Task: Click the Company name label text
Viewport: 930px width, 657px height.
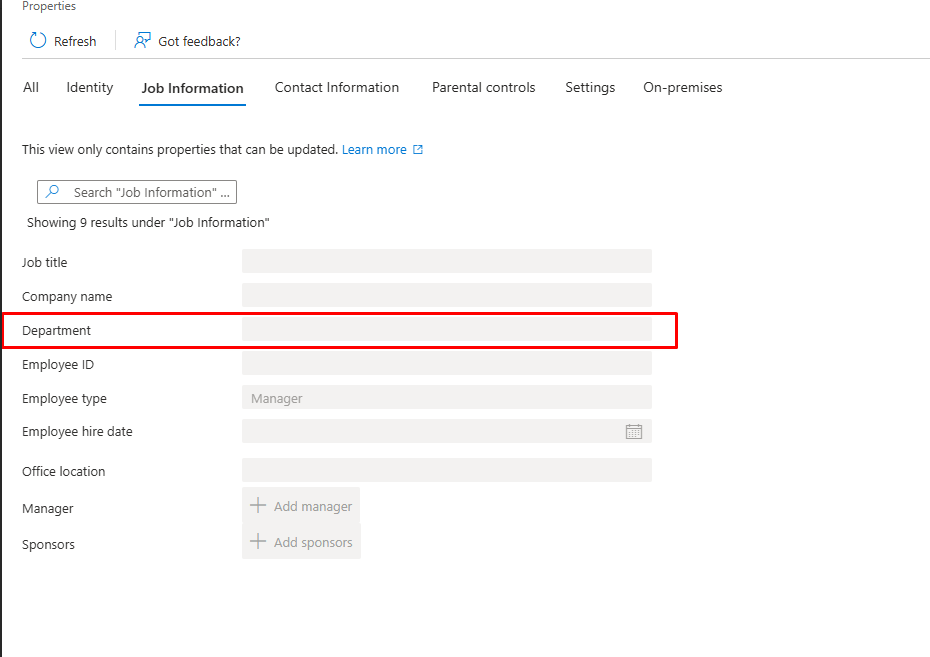Action: [x=67, y=296]
